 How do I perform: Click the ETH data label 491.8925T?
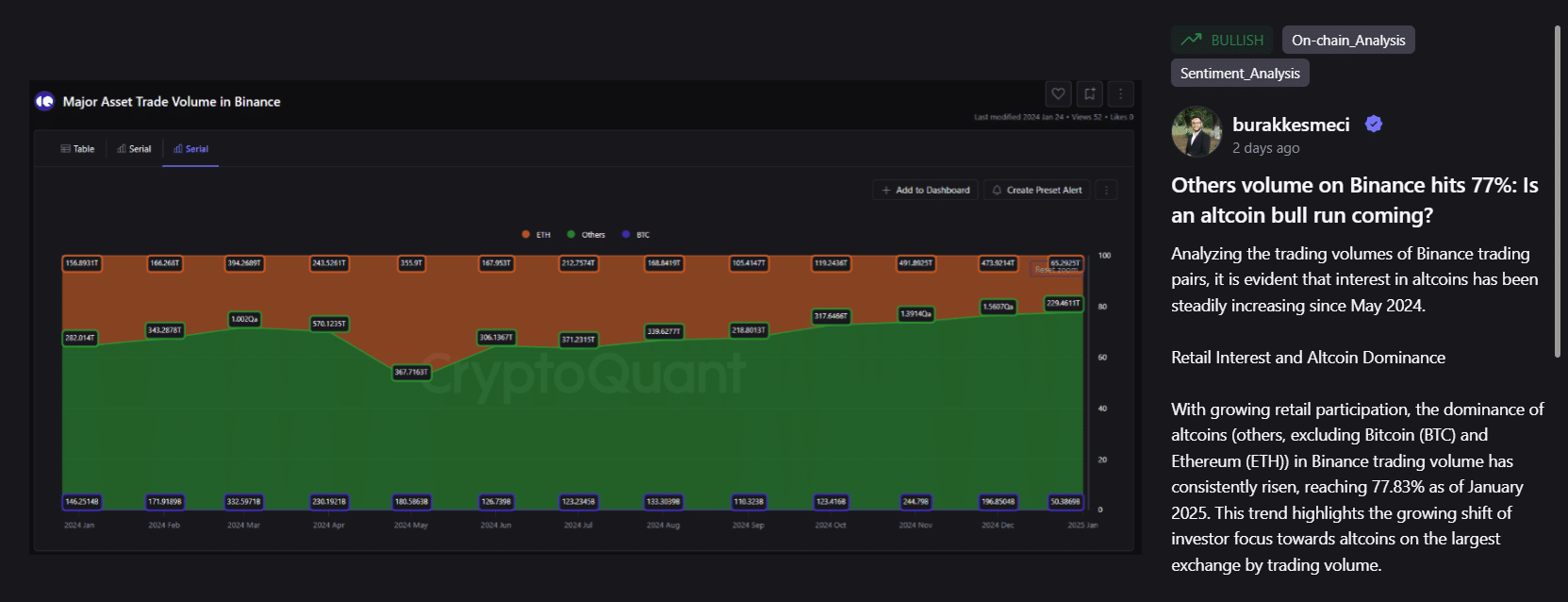[916, 263]
